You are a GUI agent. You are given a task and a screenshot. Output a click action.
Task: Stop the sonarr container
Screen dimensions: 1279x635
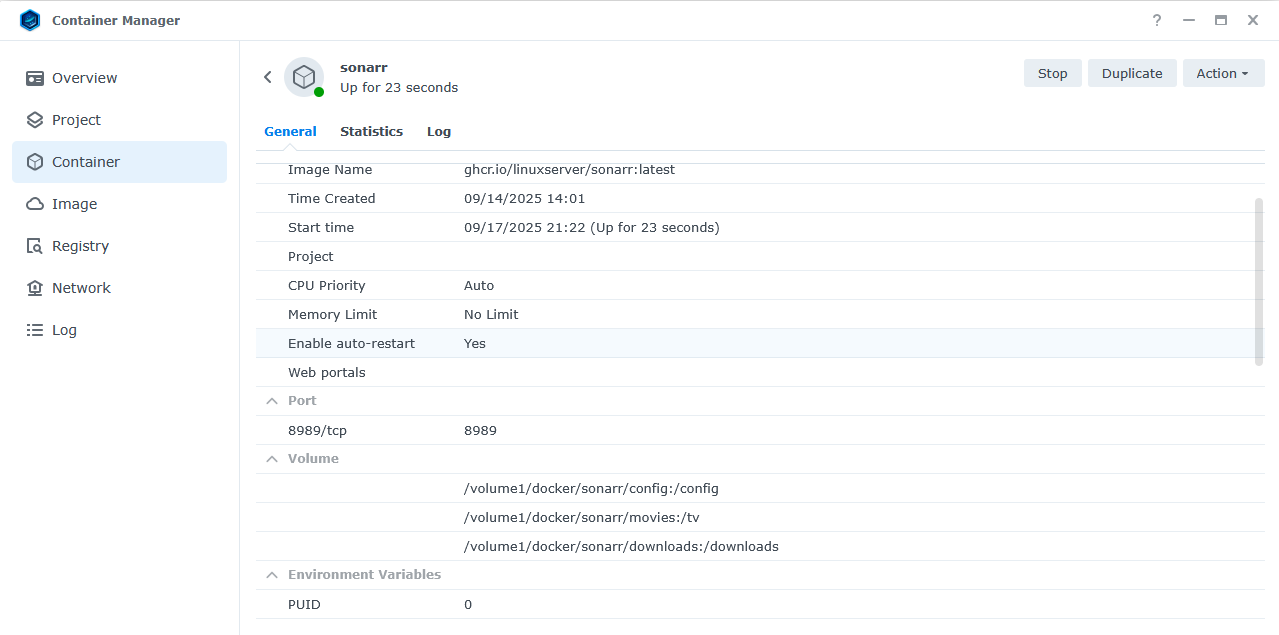(x=1053, y=73)
